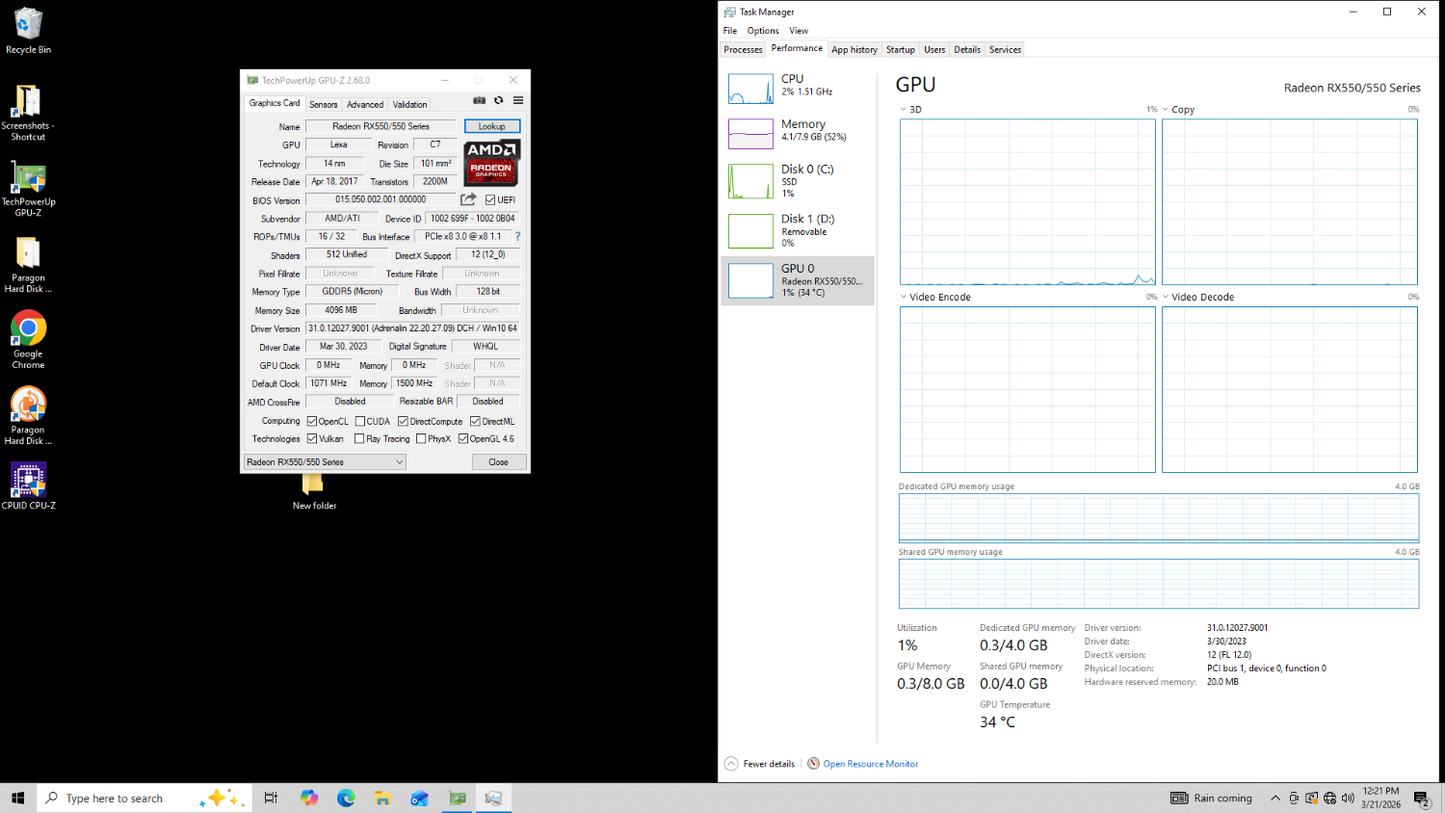This screenshot has height=813, width=1445.
Task: Open the GPU-Z hamburger menu
Action: 518,101
